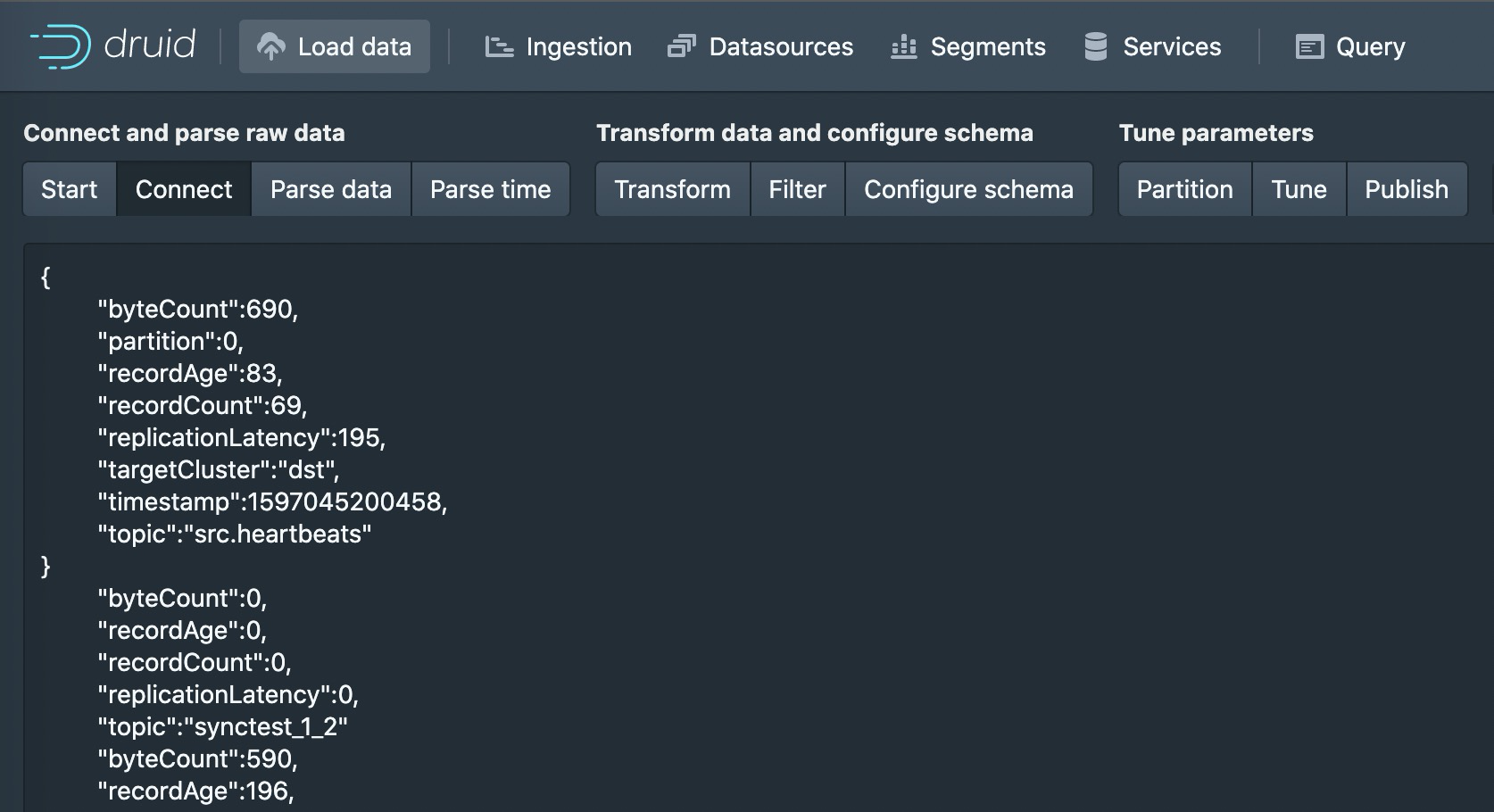This screenshot has height=812, width=1494.
Task: Click the Services database icon
Action: click(1096, 46)
